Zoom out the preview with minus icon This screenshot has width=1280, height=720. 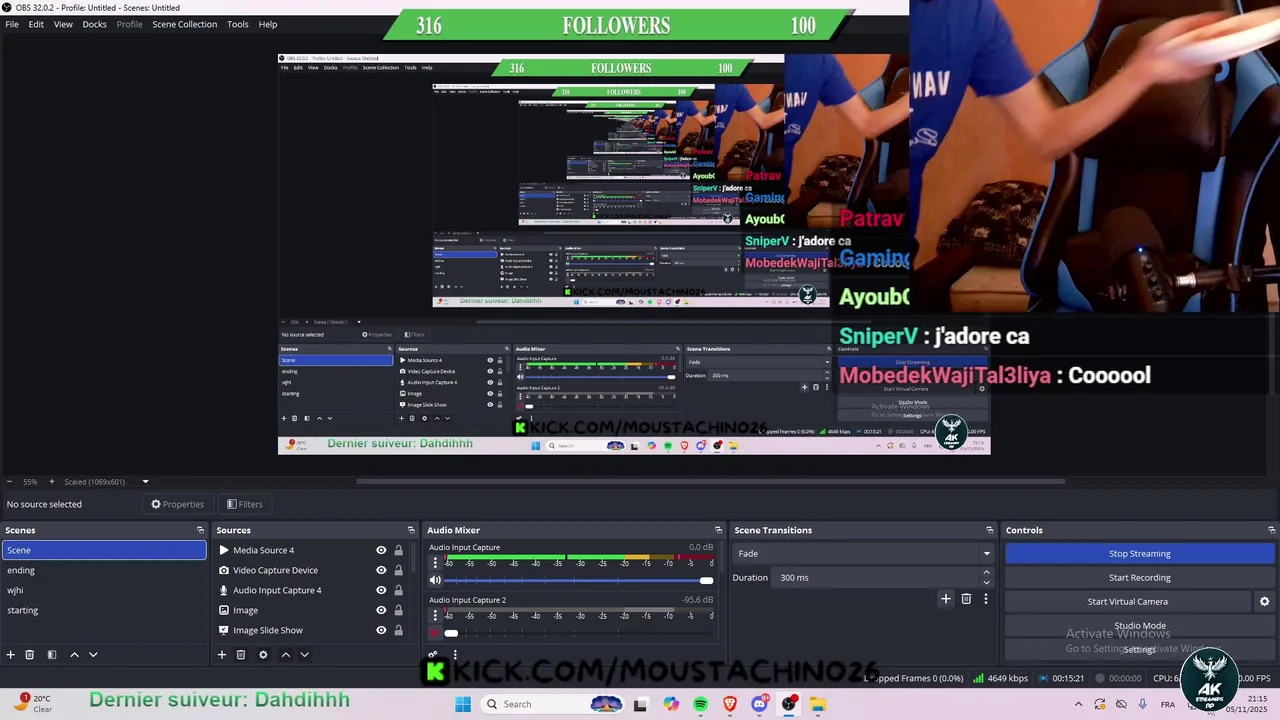(x=9, y=482)
